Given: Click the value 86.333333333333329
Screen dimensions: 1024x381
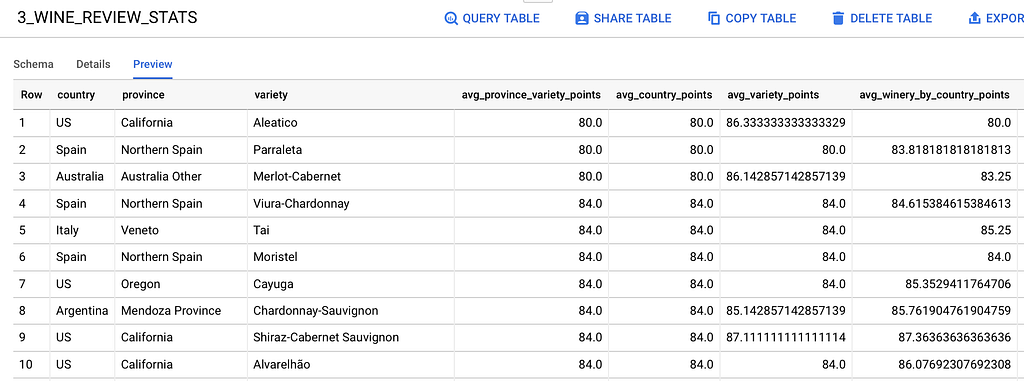Looking at the screenshot, I should pos(786,123).
